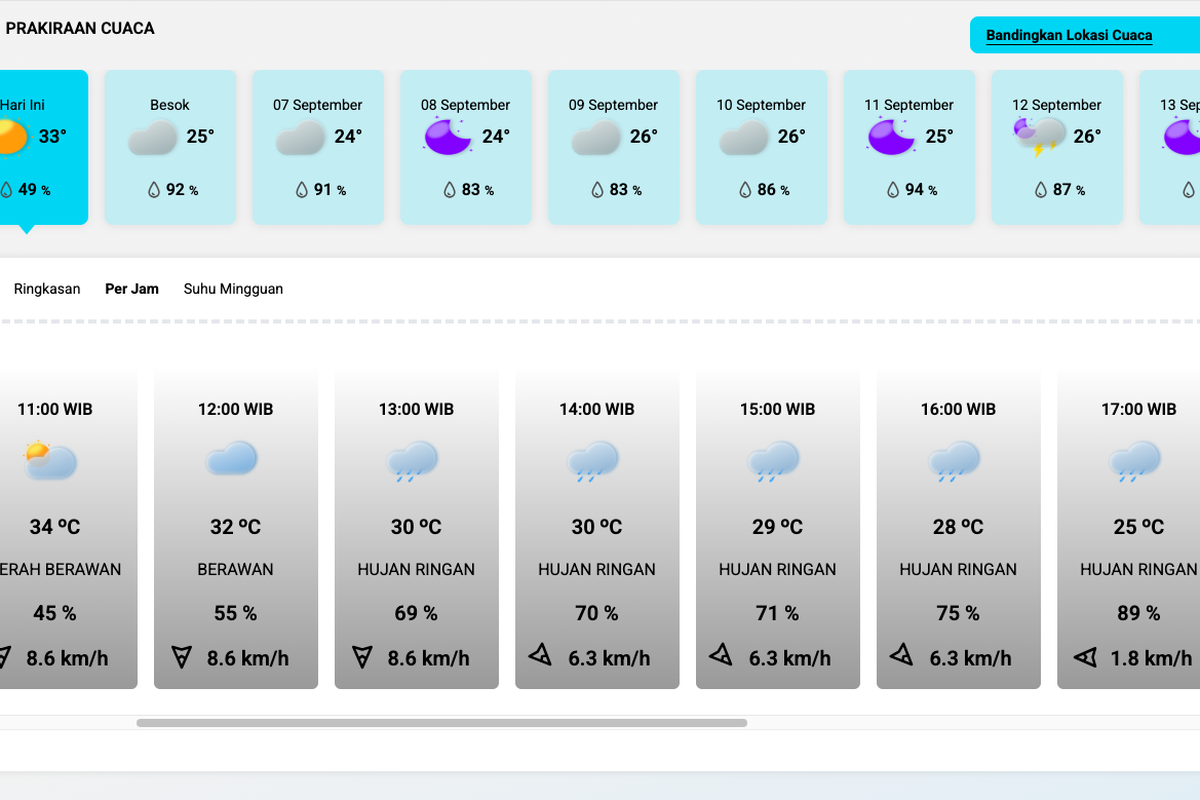Click the humidity droplet on 10 September card

pyautogui.click(x=745, y=189)
